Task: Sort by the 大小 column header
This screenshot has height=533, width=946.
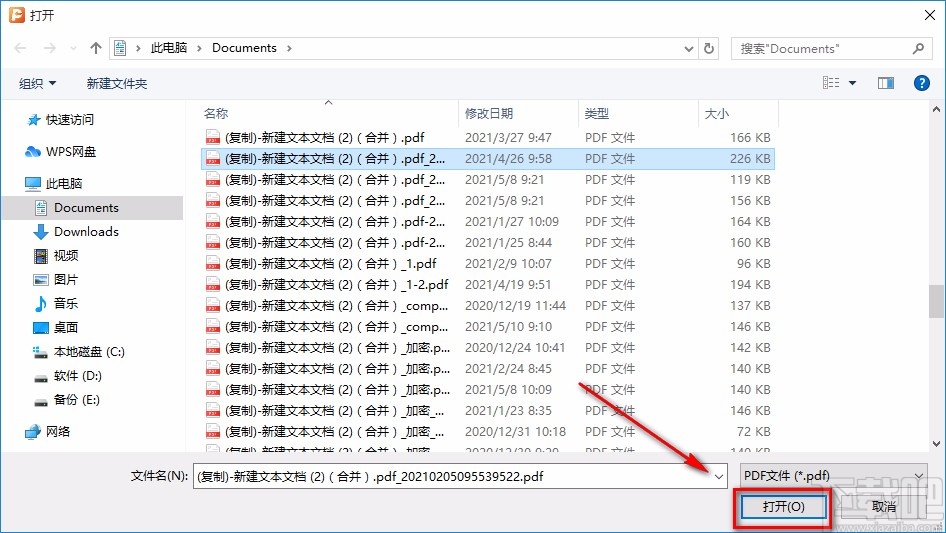Action: pos(738,113)
